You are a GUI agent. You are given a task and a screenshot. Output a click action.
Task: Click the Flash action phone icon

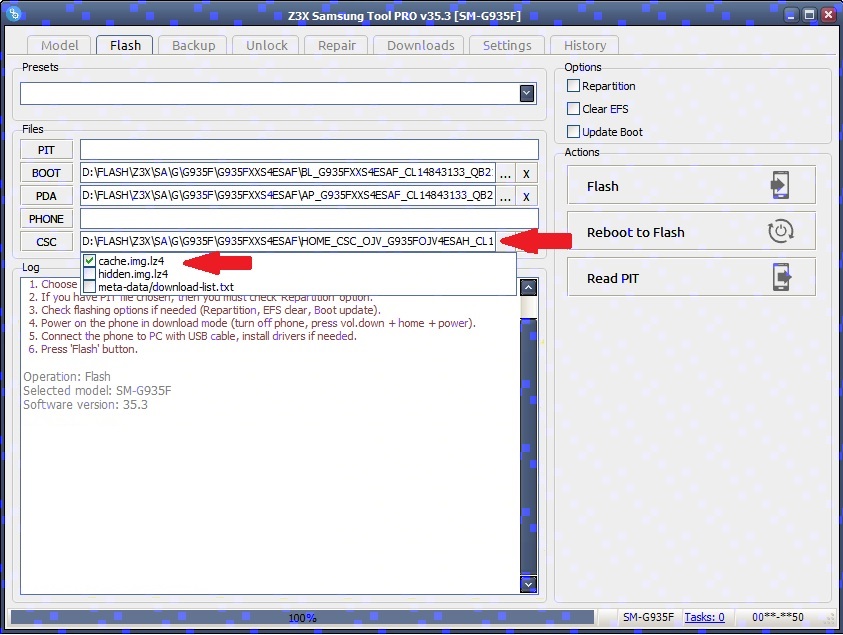(780, 185)
